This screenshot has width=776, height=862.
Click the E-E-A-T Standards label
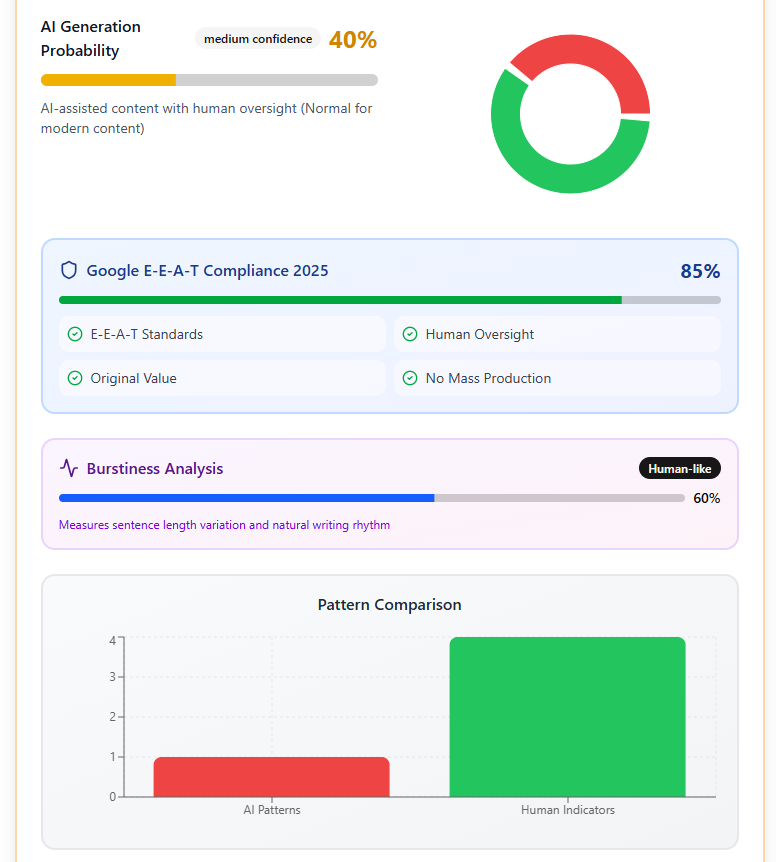click(147, 334)
